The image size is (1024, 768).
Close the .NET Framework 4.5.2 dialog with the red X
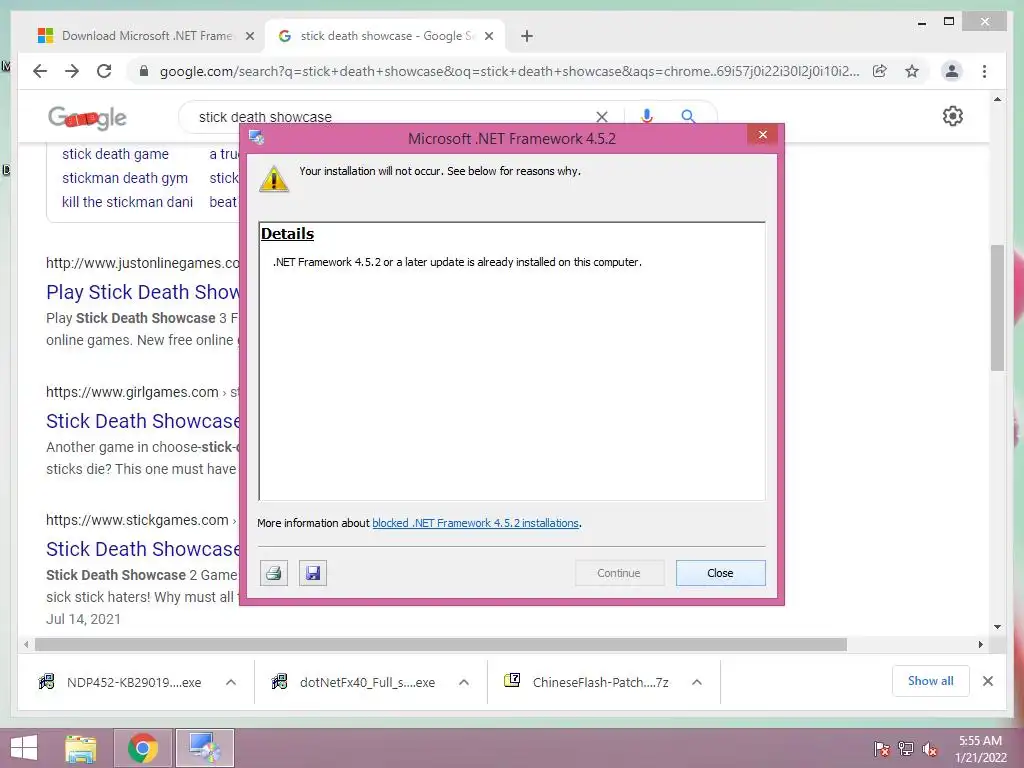[763, 135]
